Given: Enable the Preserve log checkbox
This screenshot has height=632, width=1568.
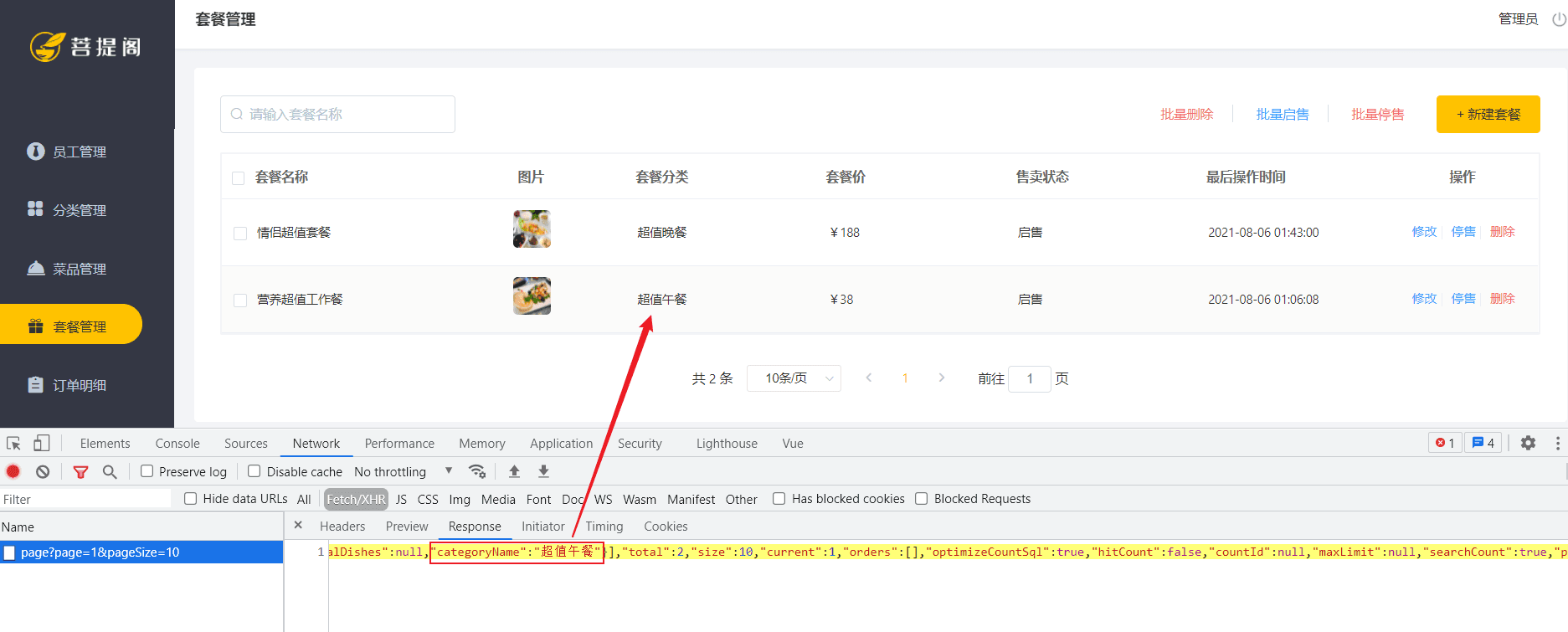Looking at the screenshot, I should [x=147, y=471].
